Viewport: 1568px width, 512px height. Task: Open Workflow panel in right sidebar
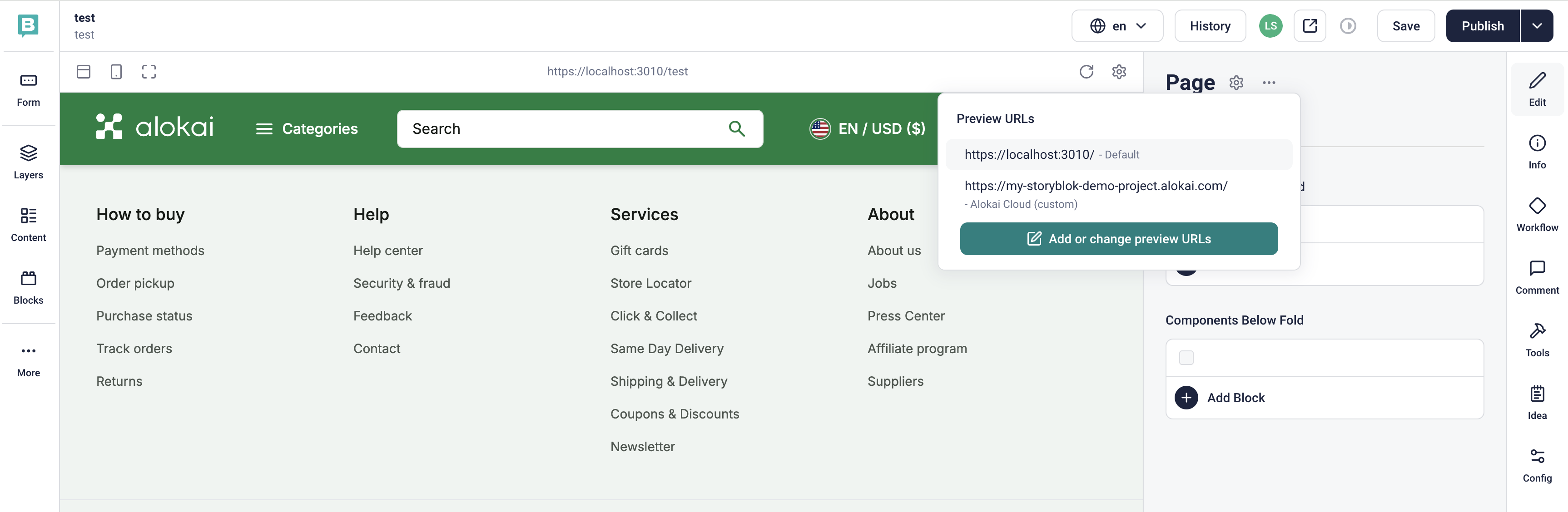1536,214
